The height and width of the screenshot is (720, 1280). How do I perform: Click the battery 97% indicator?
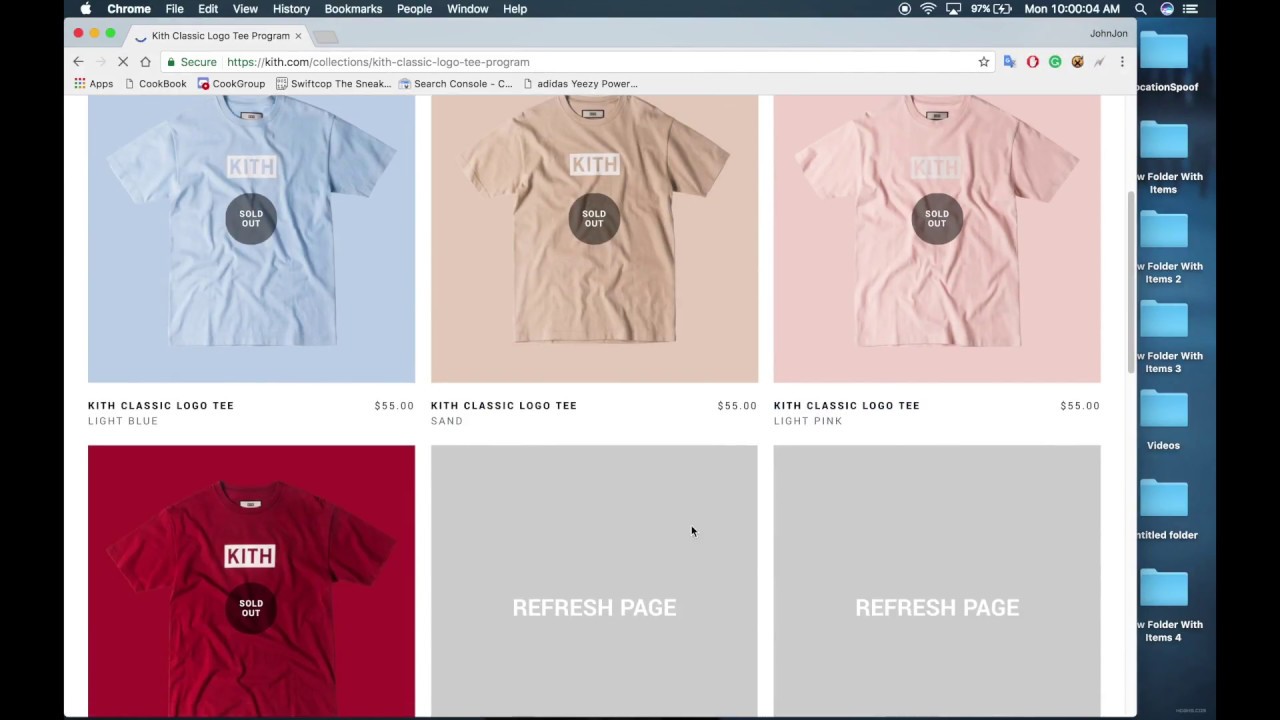(991, 9)
